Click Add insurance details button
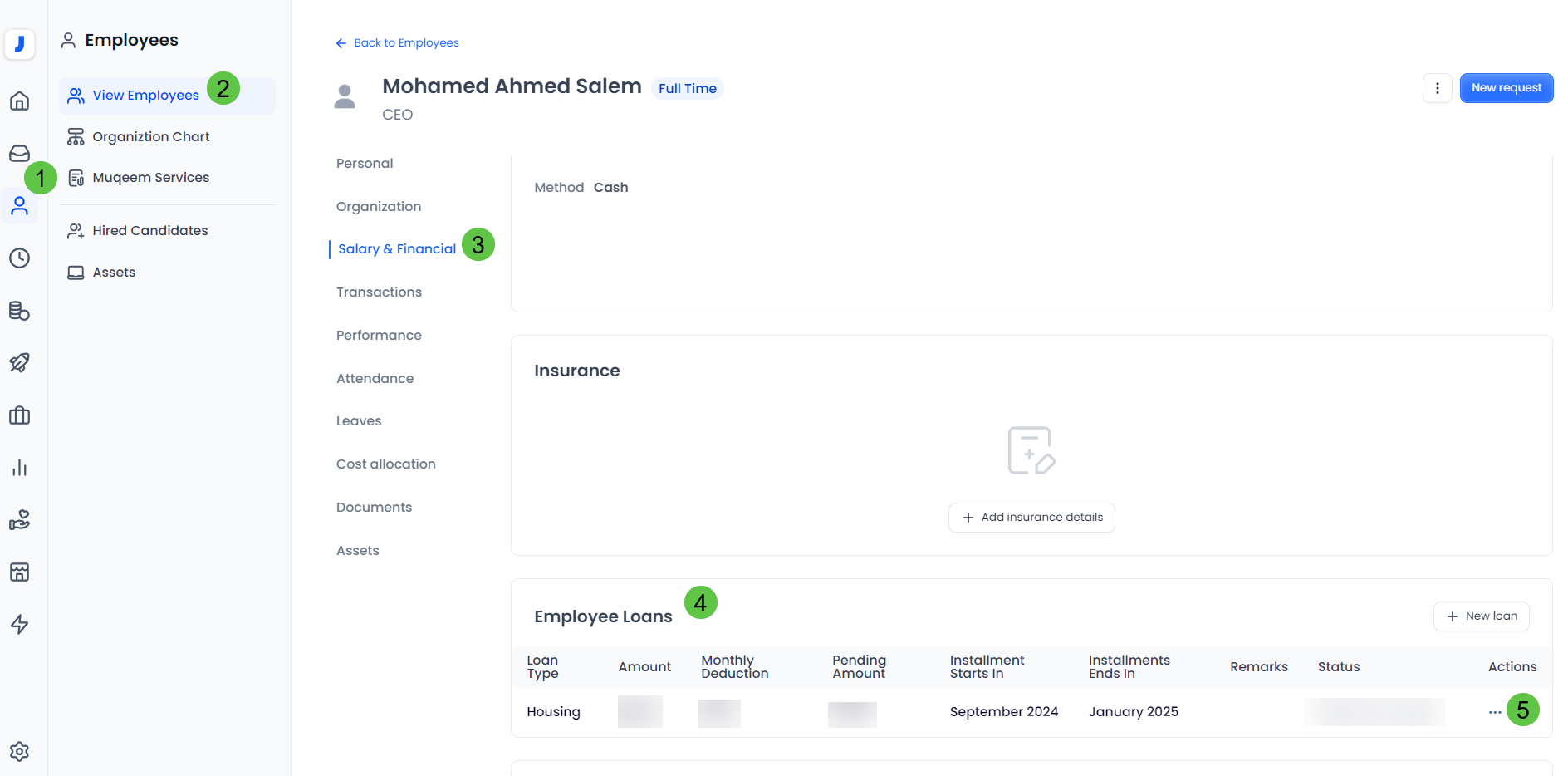Screen dimensions: 1568x776 (1031, 518)
